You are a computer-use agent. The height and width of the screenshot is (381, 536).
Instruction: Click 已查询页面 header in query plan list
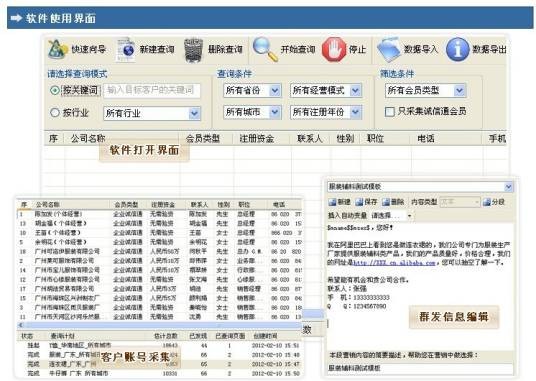[230, 336]
